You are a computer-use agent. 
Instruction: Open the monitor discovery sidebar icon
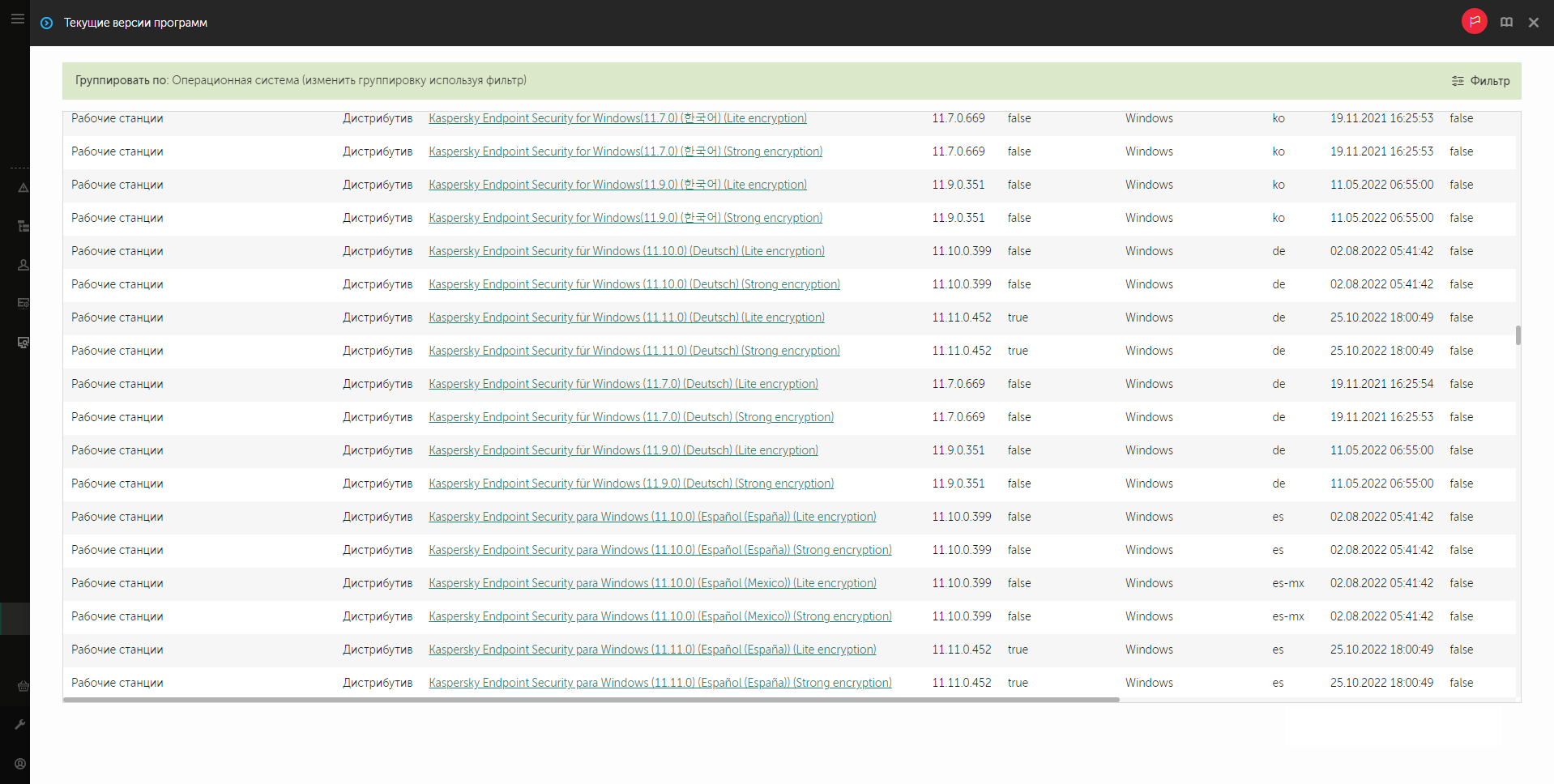tap(23, 343)
